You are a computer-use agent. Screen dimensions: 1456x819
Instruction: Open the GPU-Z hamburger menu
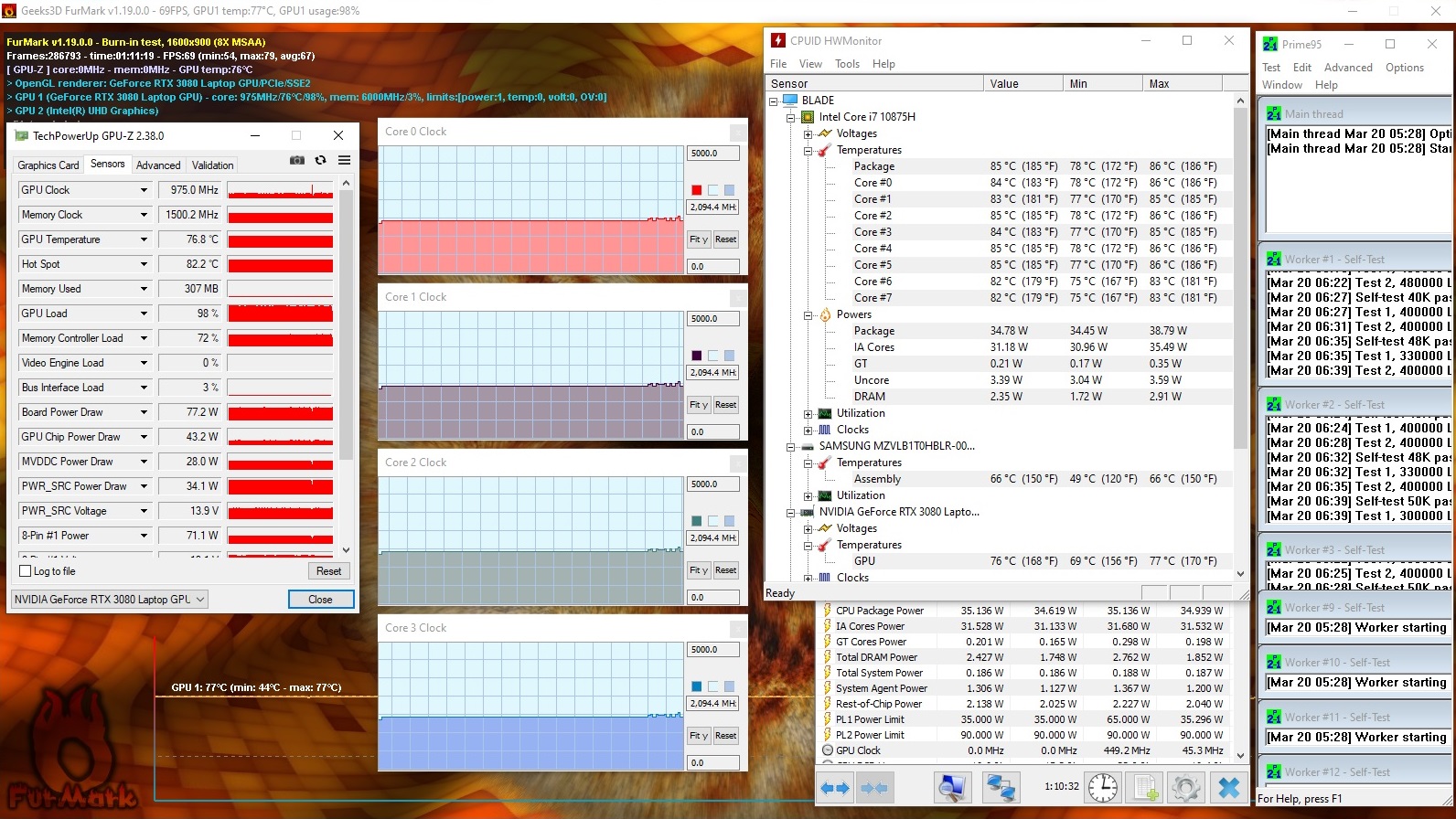coord(344,160)
